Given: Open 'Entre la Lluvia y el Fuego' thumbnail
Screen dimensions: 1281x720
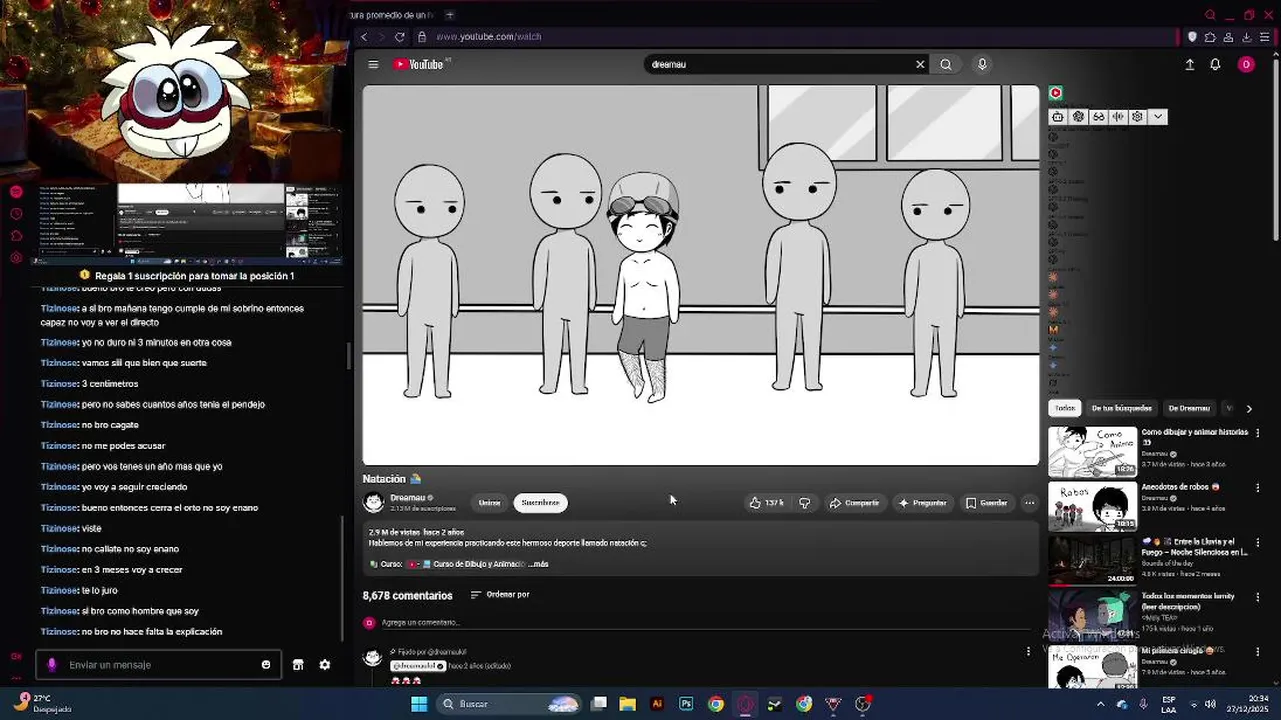Looking at the screenshot, I should [x=1092, y=560].
